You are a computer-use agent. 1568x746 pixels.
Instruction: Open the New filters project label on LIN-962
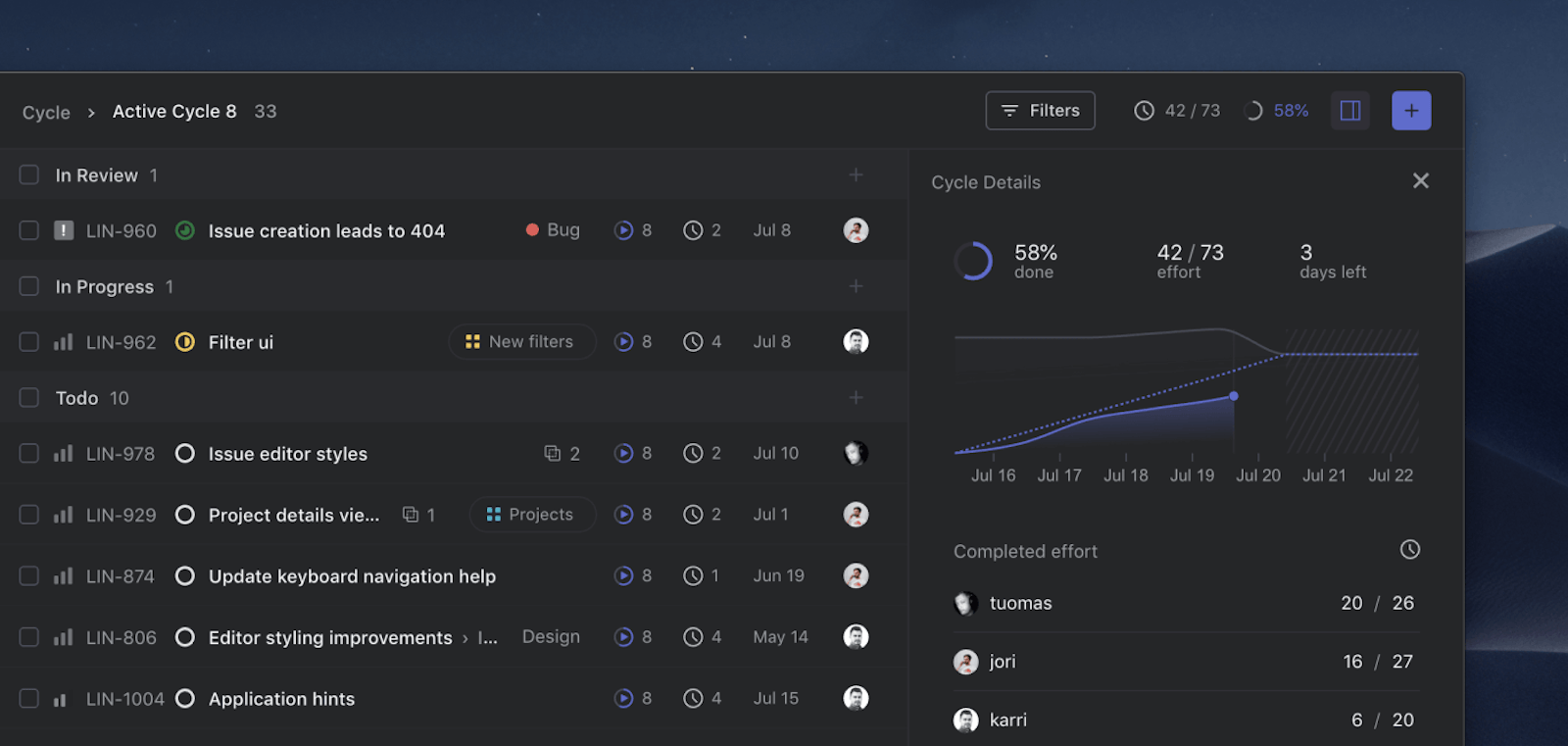[521, 342]
